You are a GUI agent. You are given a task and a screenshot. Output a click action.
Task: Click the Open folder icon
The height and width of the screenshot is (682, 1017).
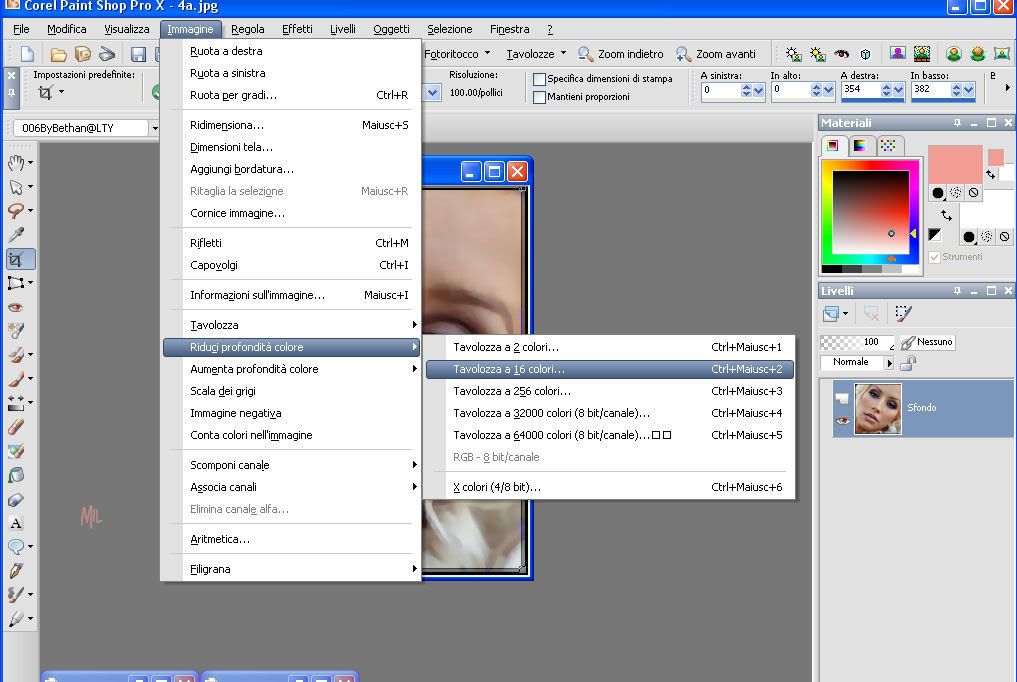[x=58, y=54]
